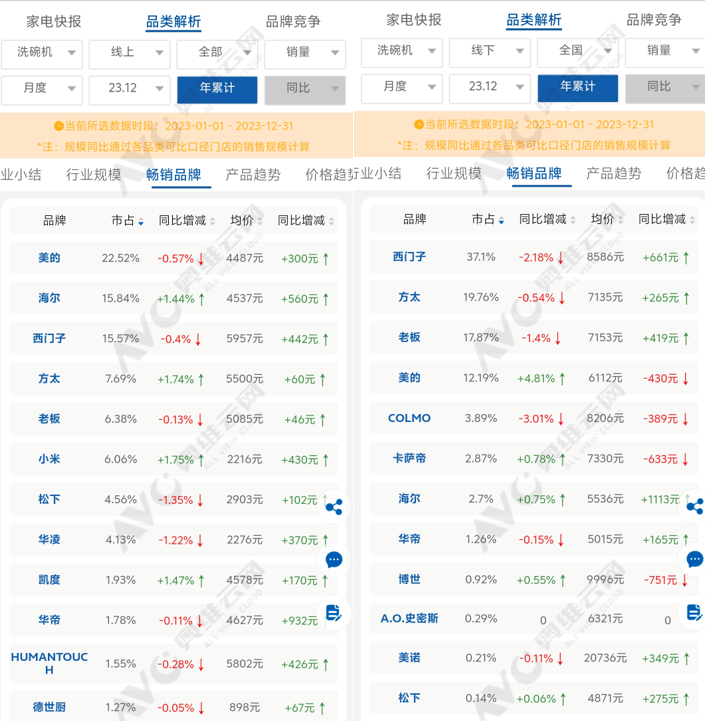The height and width of the screenshot is (721, 705).
Task: Open HUMANTOUCH brand link
Action: click(x=49, y=664)
